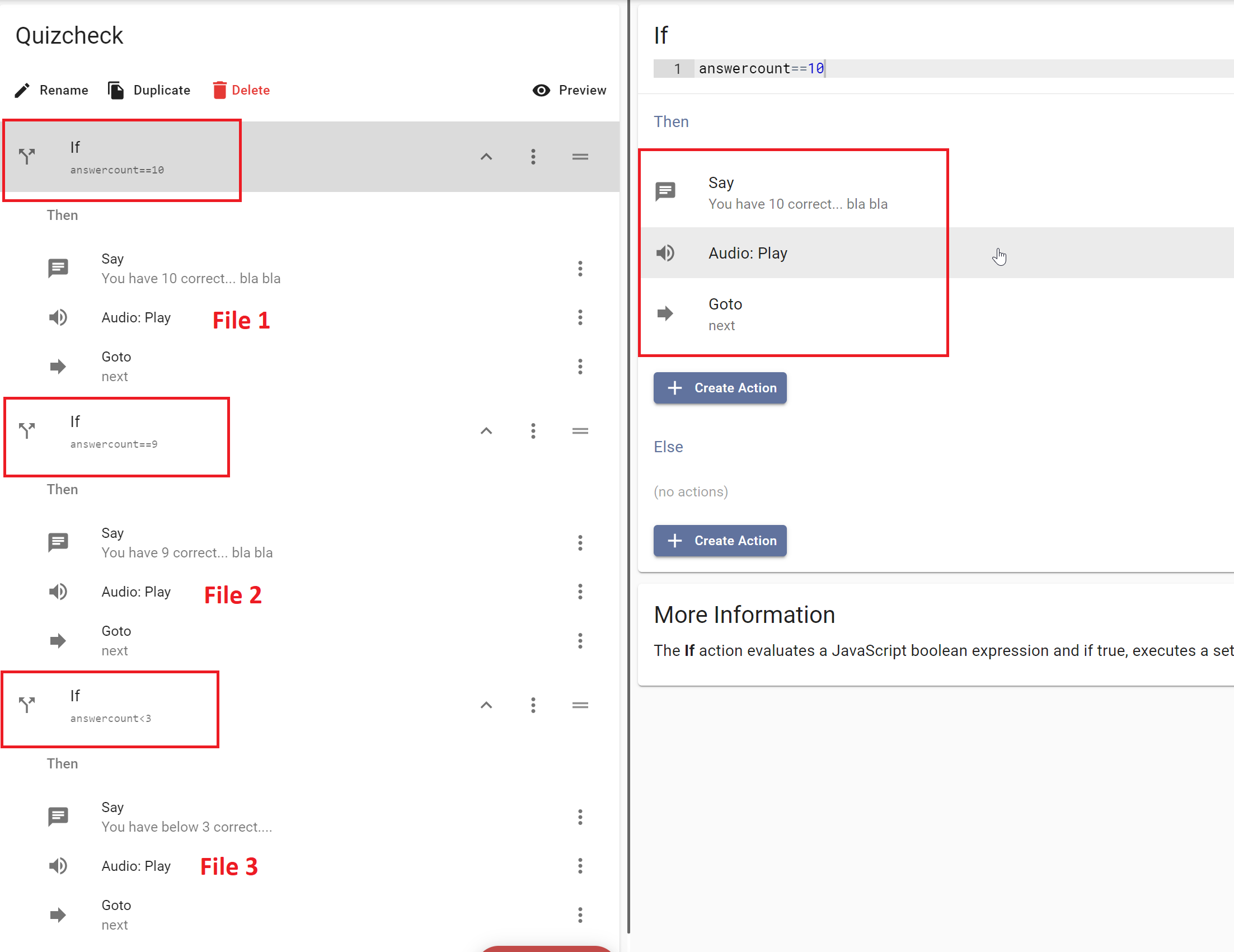The image size is (1234, 952).
Task: Click the Preview eye icon
Action: pos(541,91)
